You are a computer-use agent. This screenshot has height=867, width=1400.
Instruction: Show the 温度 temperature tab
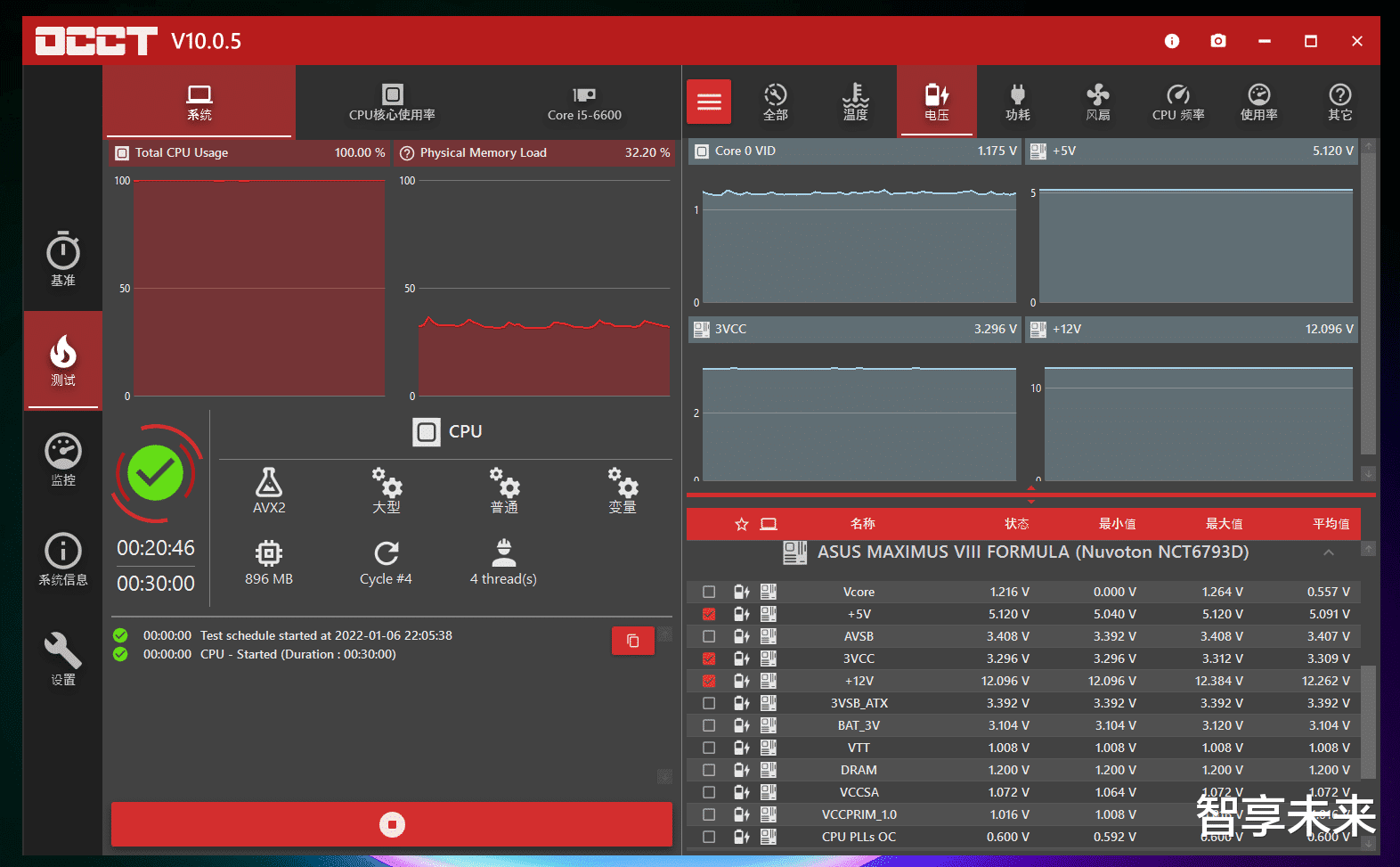(x=856, y=102)
